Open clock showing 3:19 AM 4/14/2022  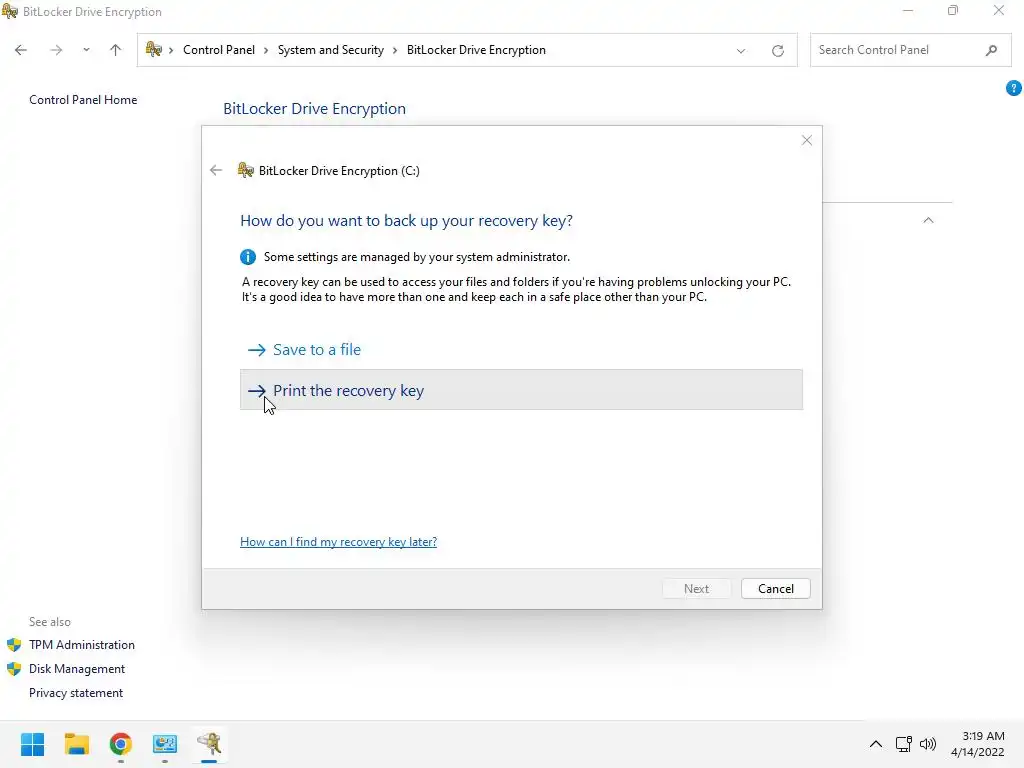[978, 744]
